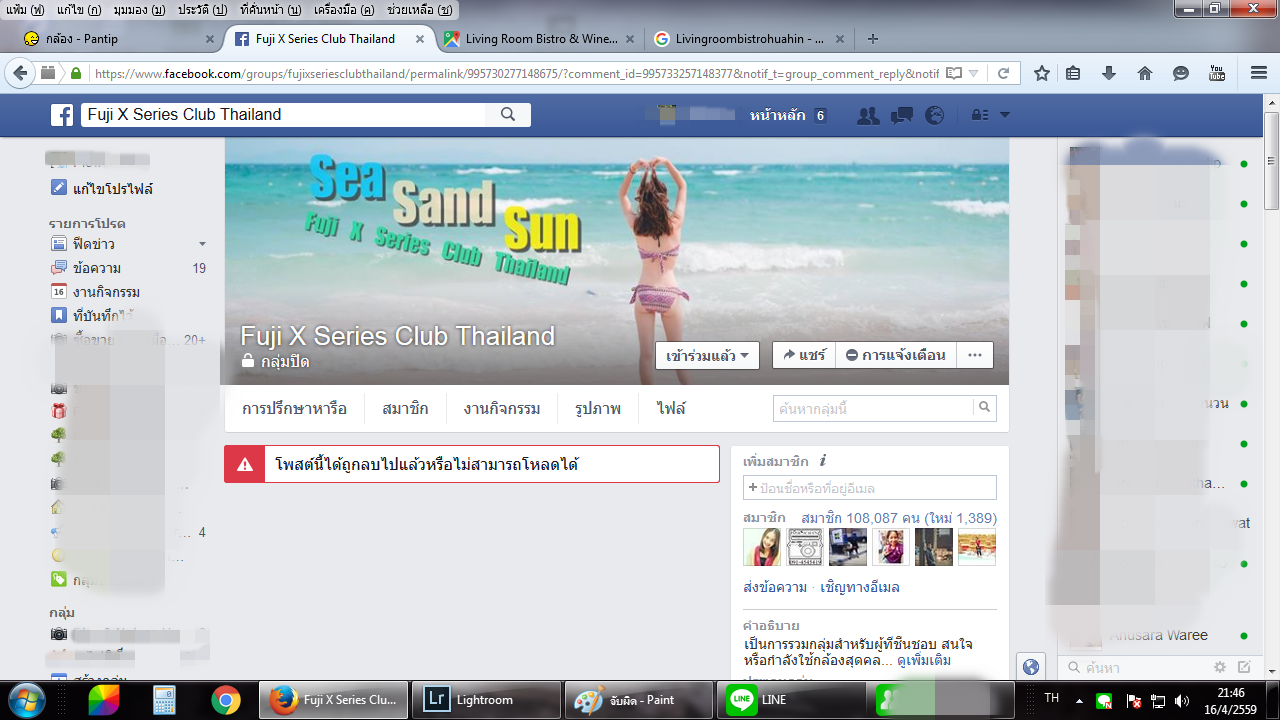The width and height of the screenshot is (1280, 720).
Task: Expand the ฟีดข่าว options arrow
Action: coord(202,244)
